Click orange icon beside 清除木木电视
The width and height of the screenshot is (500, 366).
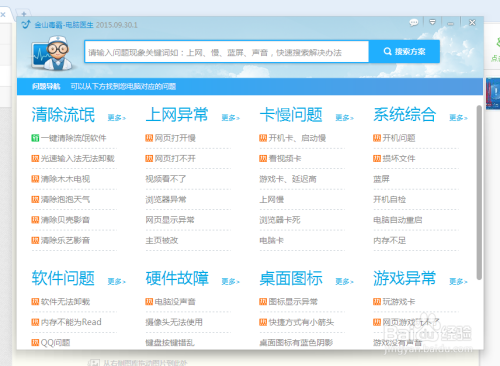tap(35, 179)
